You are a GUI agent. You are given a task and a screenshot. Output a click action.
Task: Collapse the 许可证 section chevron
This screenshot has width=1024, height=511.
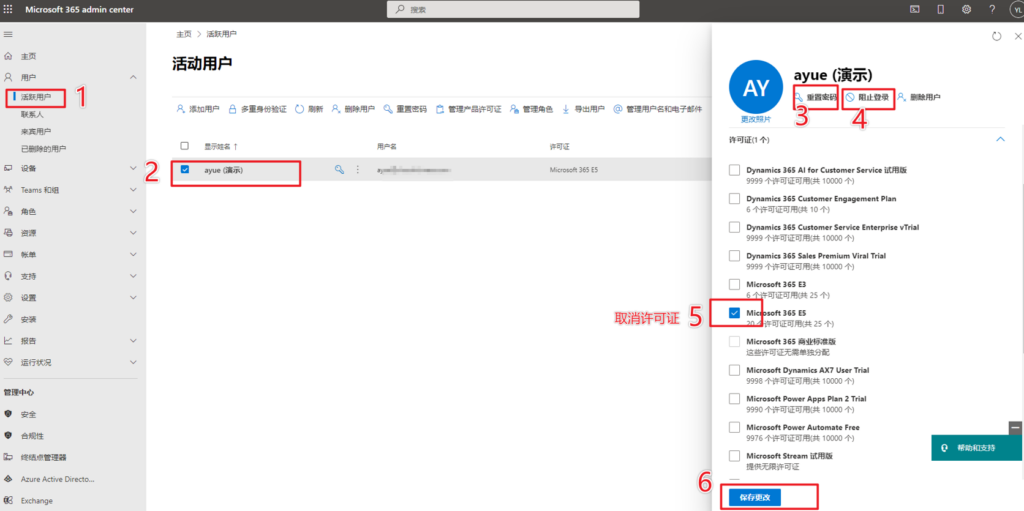[1001, 140]
